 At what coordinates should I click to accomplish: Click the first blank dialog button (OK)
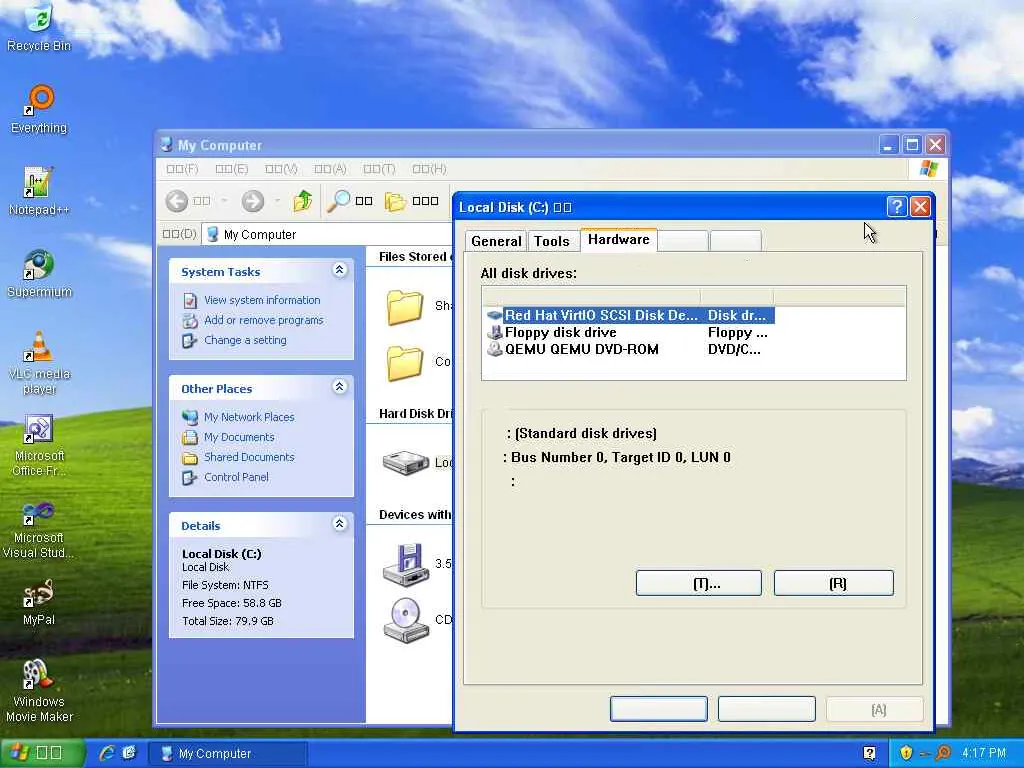click(x=658, y=709)
